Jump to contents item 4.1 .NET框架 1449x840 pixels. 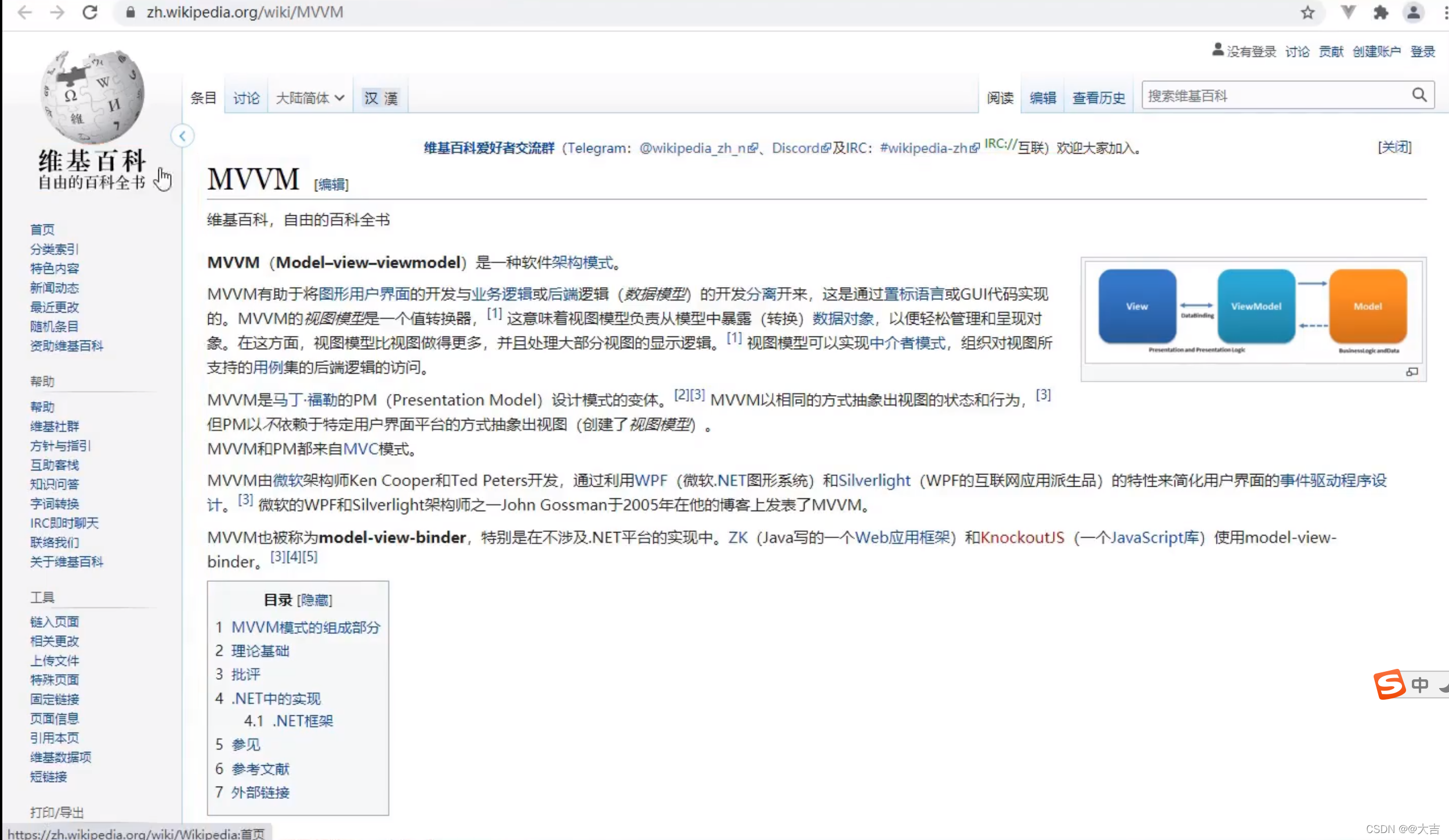[303, 720]
